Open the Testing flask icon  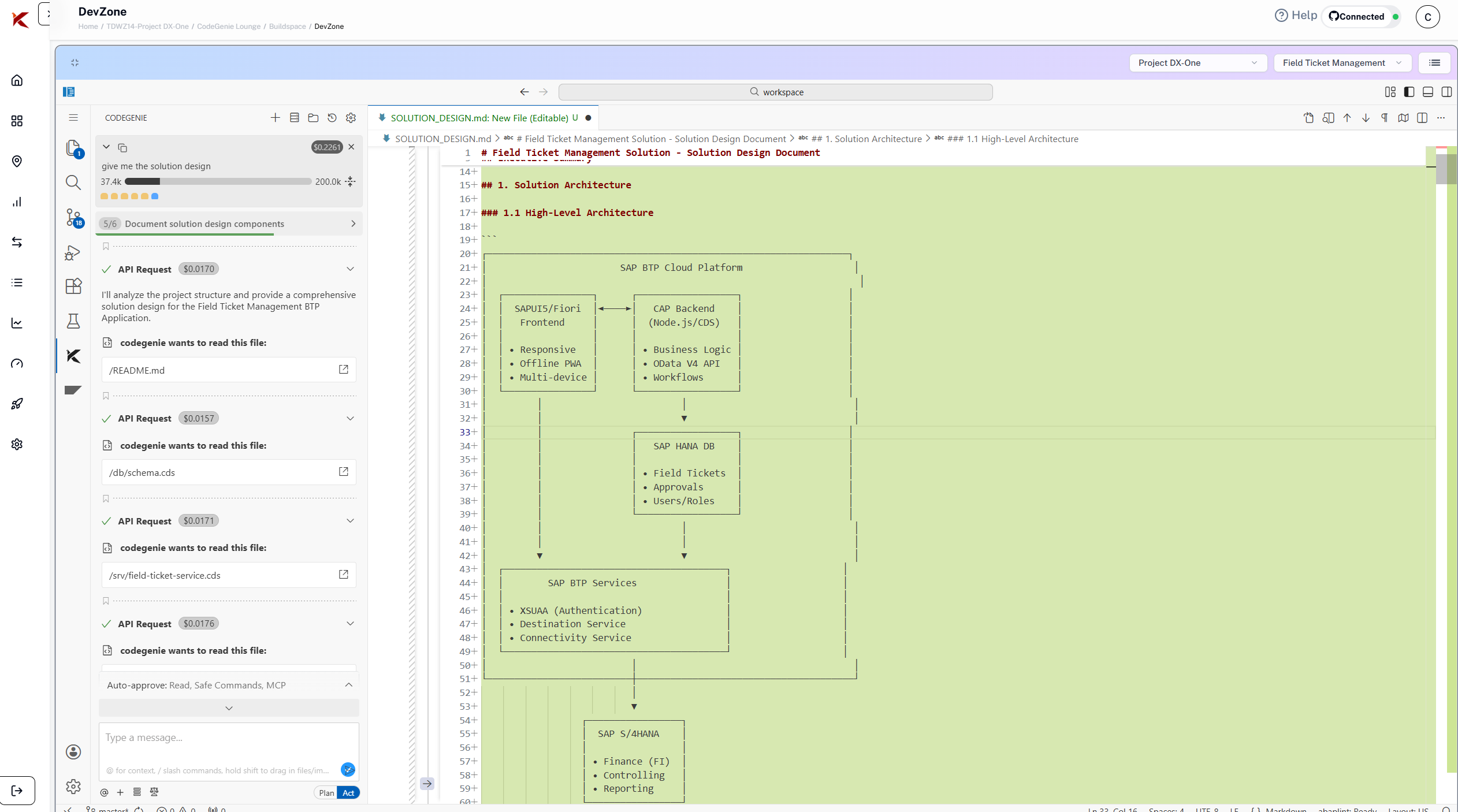coord(73,321)
